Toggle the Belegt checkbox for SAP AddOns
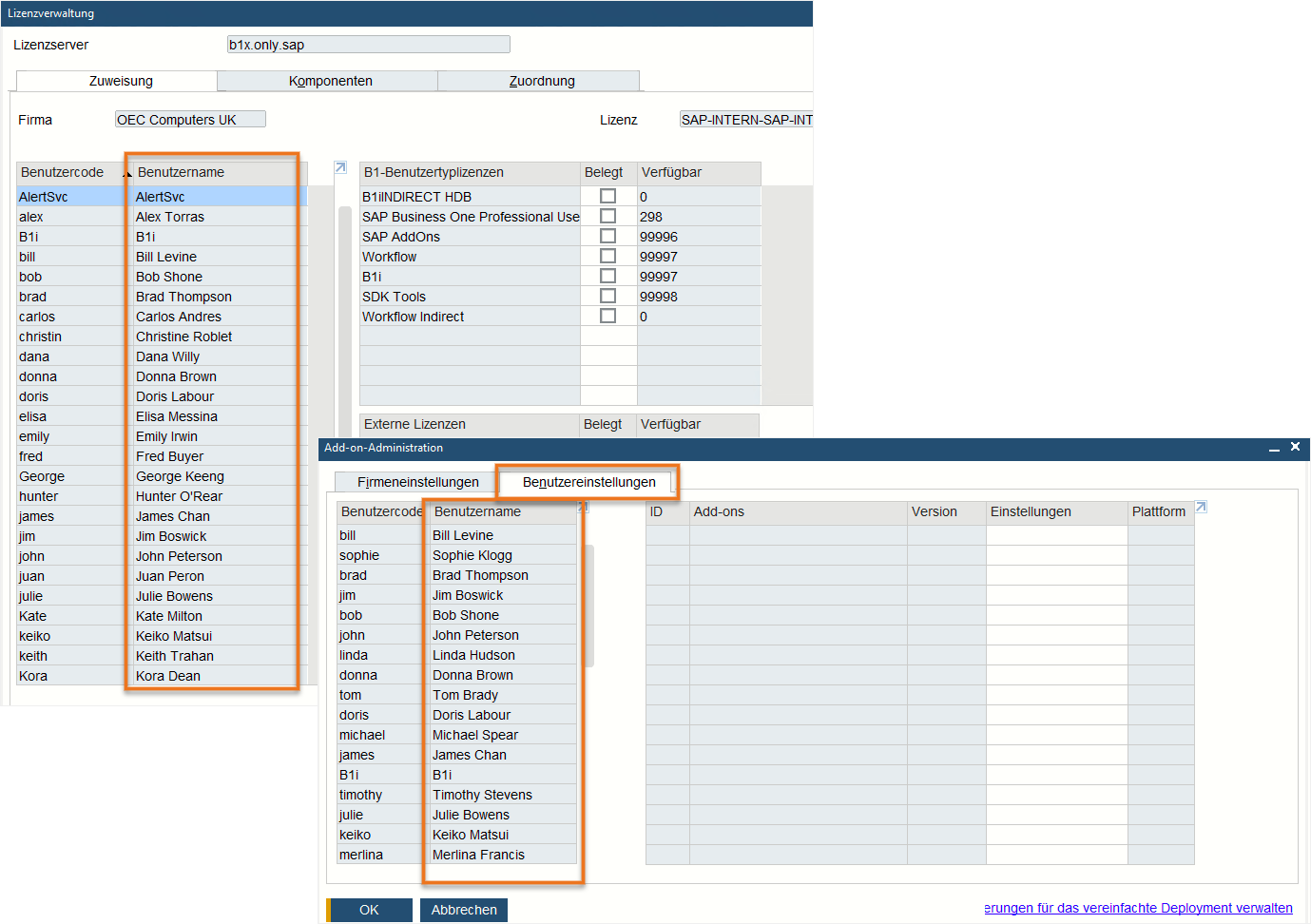Screen dimensions: 1311x924 [x=607, y=236]
